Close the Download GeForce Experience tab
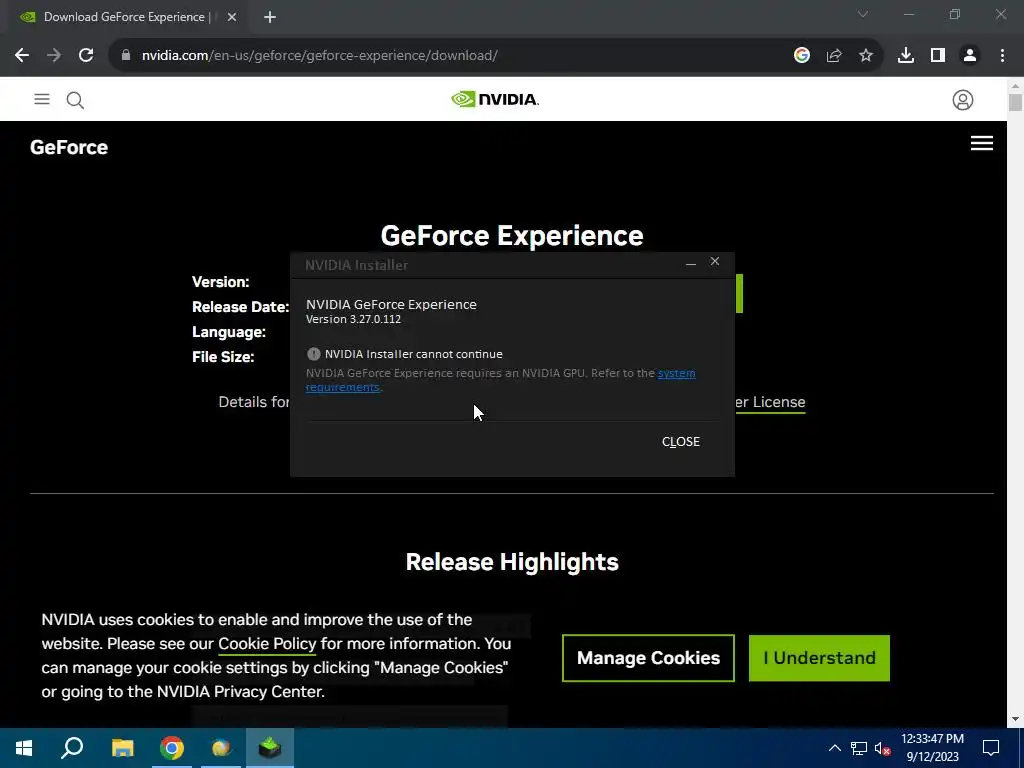 (x=232, y=17)
